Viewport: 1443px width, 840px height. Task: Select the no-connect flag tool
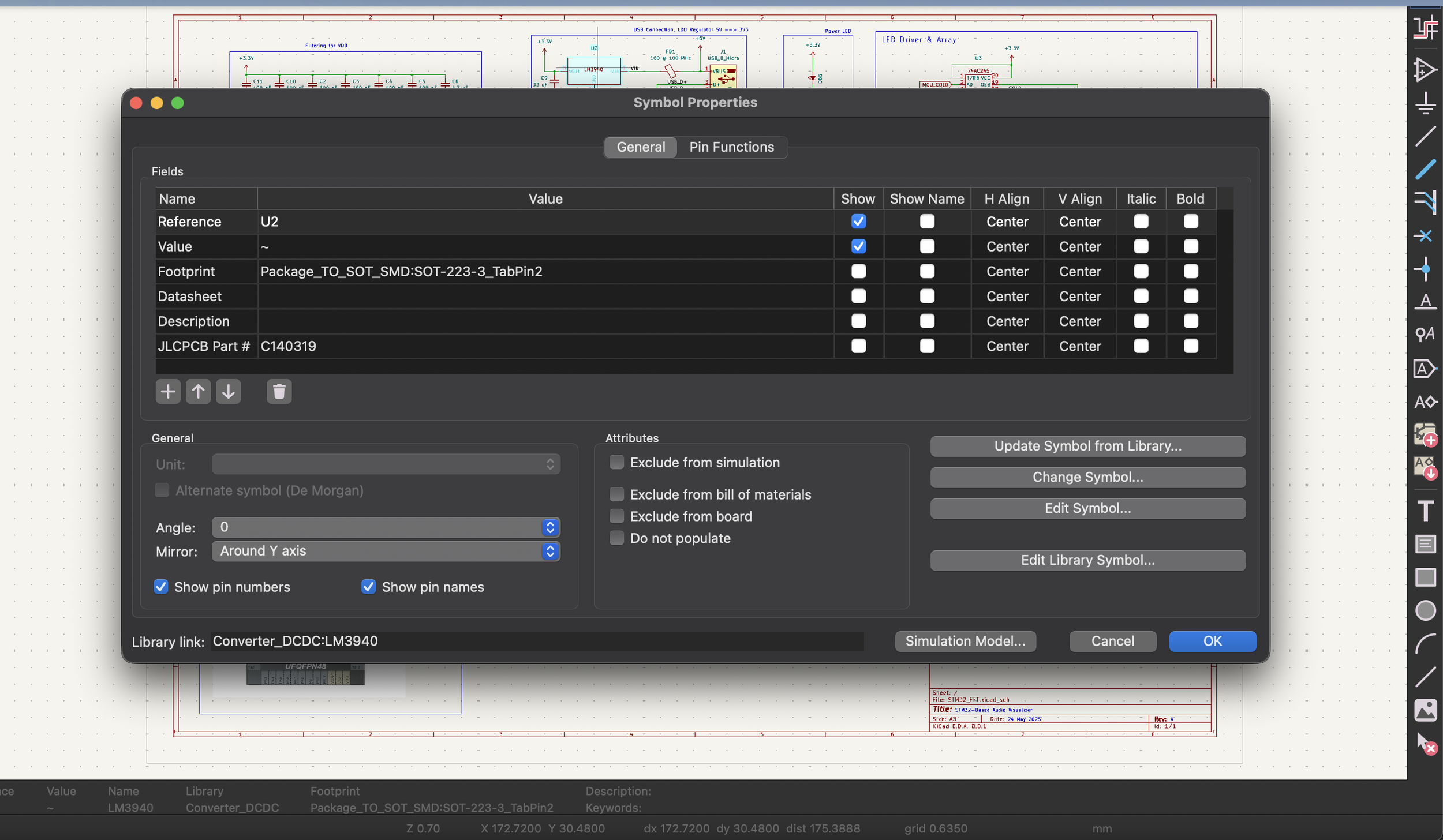click(1425, 236)
